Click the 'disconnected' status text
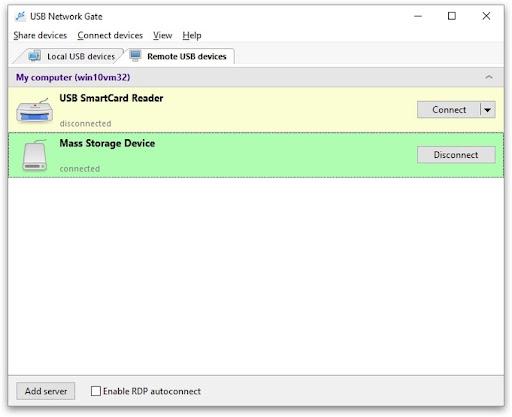512x417 pixels. 85,124
